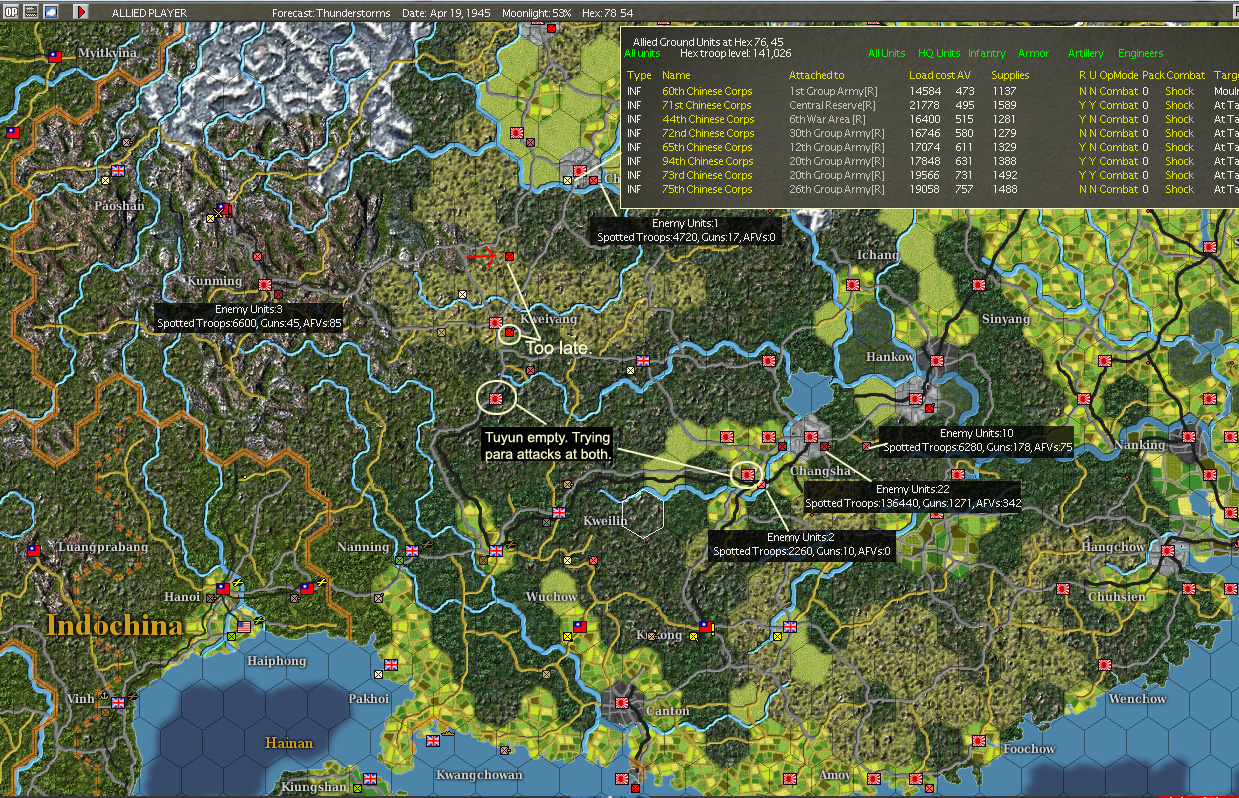The image size is (1239, 798).
Task: Select Japanese flag base at Wenchow
Action: [x=1105, y=664]
